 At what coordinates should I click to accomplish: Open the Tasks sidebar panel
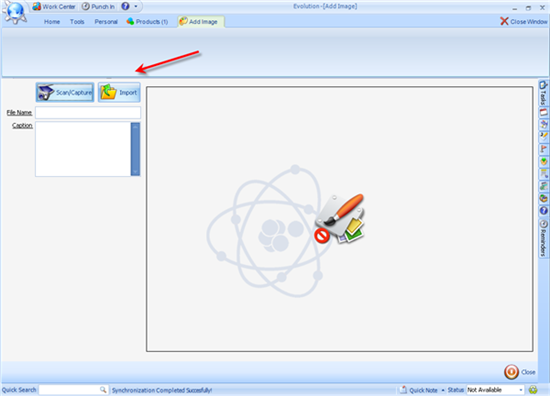click(x=543, y=93)
